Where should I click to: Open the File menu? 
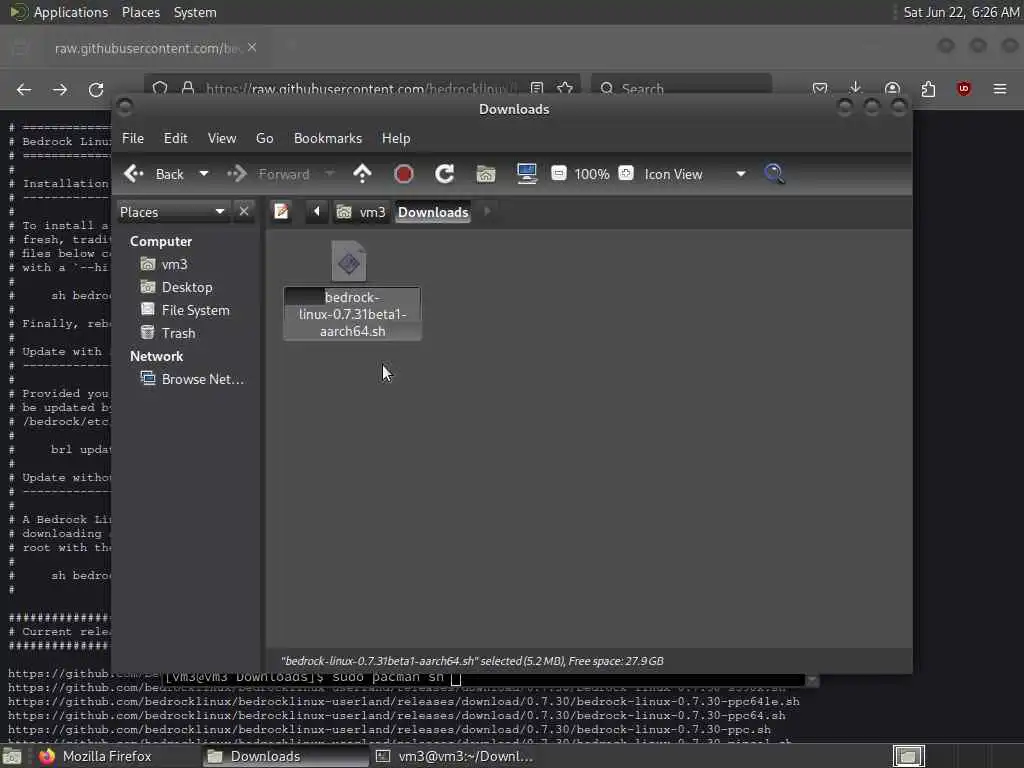pos(133,138)
